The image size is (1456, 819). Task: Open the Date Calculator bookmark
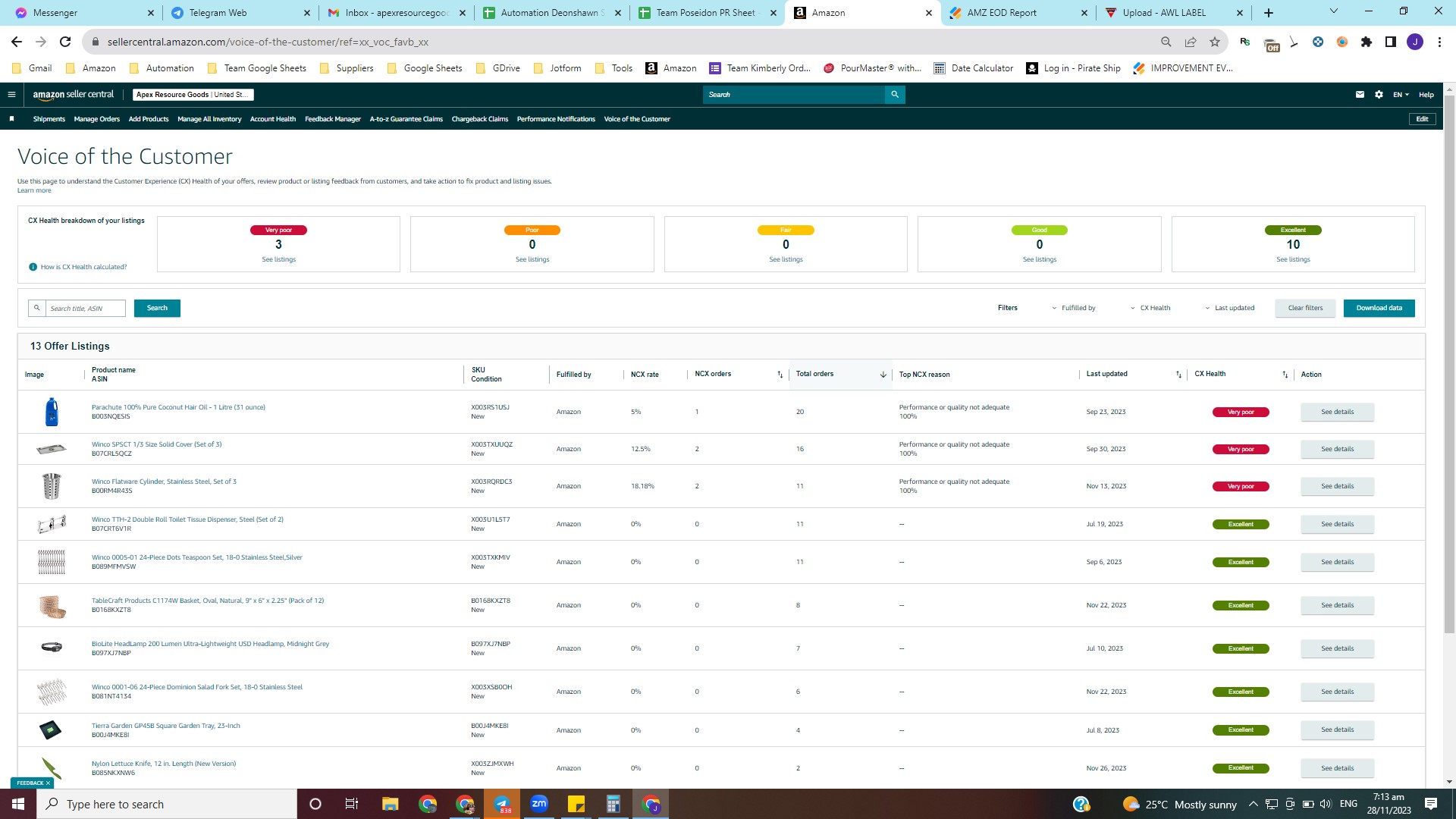(973, 68)
